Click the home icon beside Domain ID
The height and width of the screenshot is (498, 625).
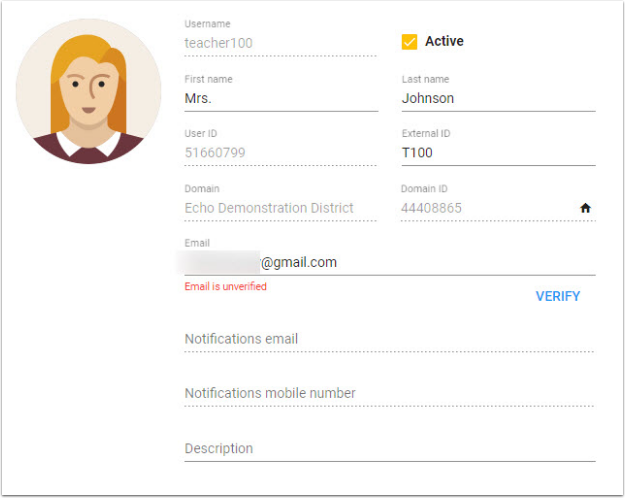pyautogui.click(x=585, y=208)
